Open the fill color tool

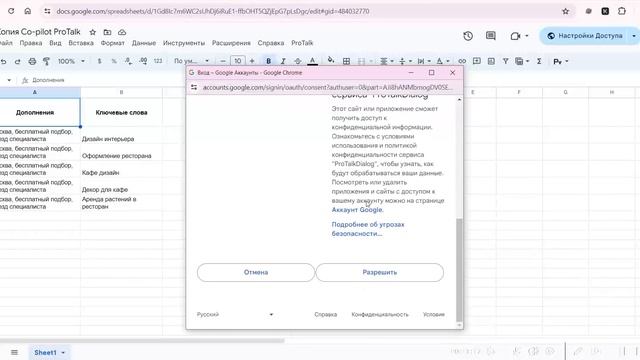331,60
